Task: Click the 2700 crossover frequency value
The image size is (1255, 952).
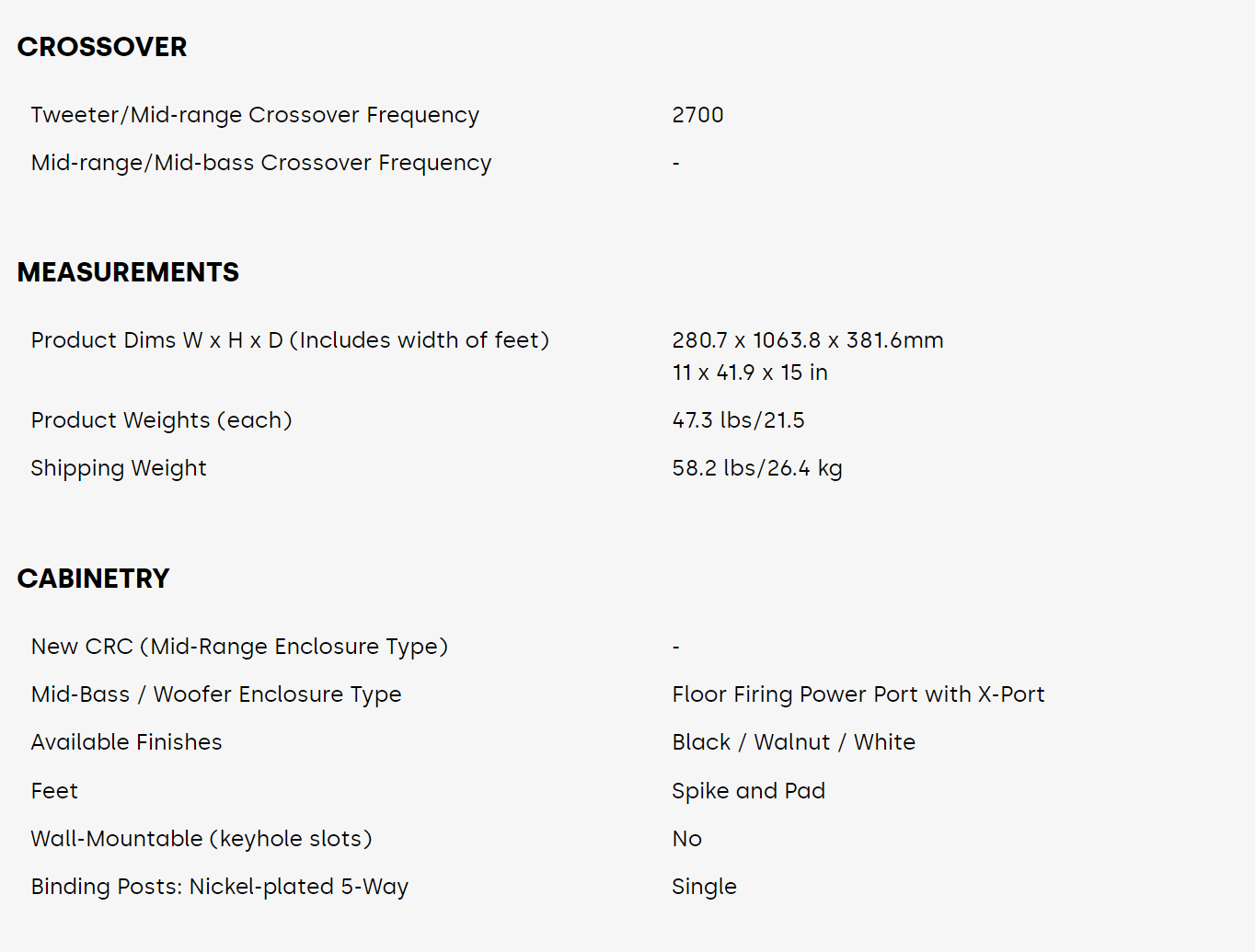Action: tap(697, 115)
